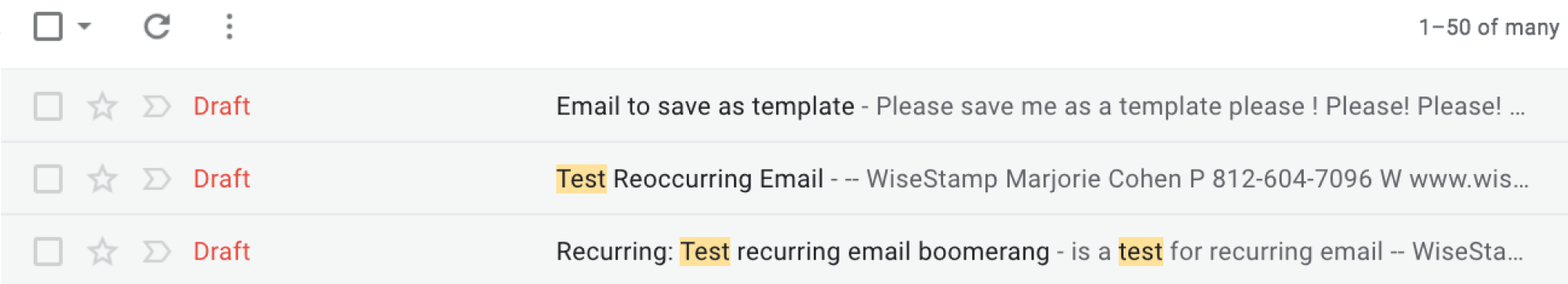Tick the checkbox for the boomerang recurring draft

tap(48, 251)
